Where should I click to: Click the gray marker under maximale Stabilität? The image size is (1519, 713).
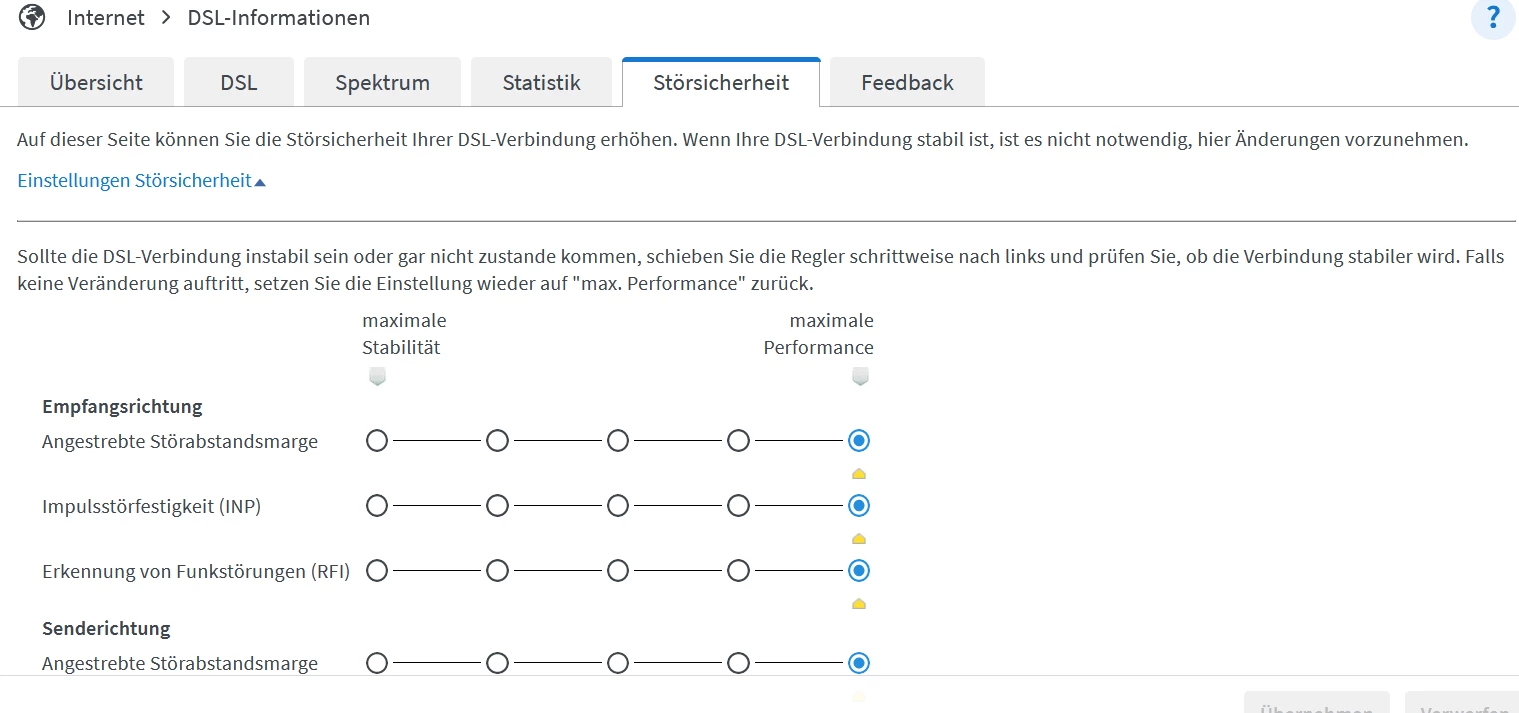coord(377,377)
